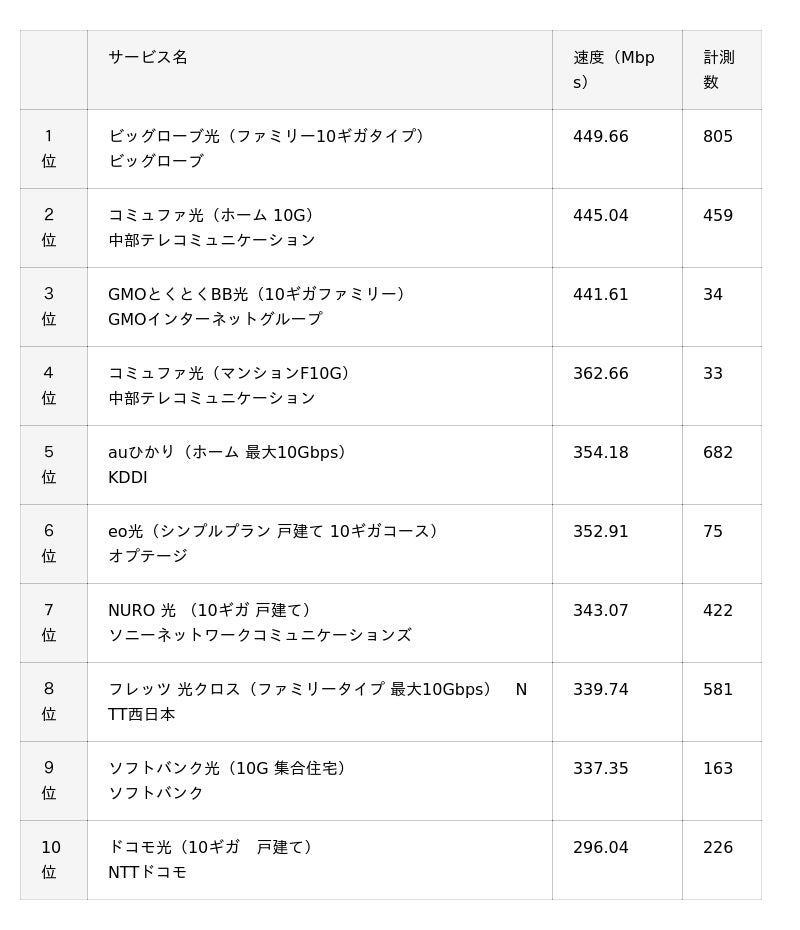Screen dimensions: 800x930
Task: Select the フレッツ 光クロス service cell
Action: 320,701
